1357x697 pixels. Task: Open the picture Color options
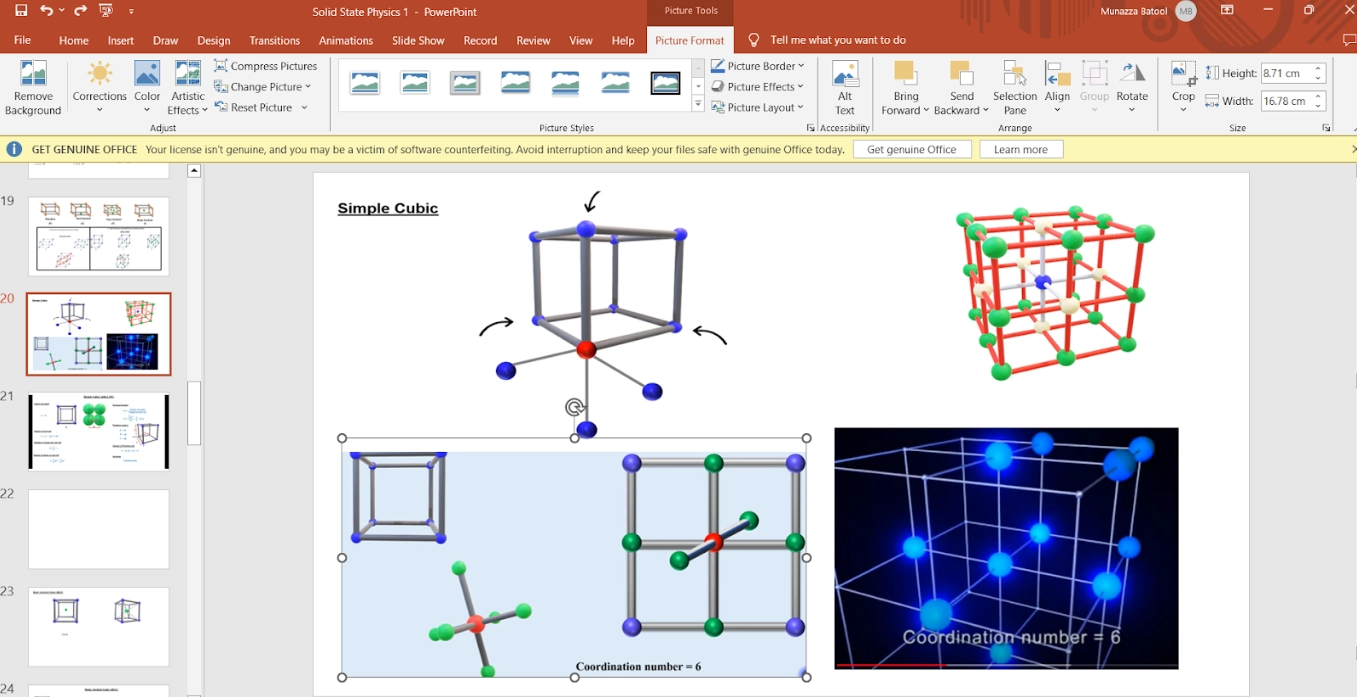coord(147,89)
